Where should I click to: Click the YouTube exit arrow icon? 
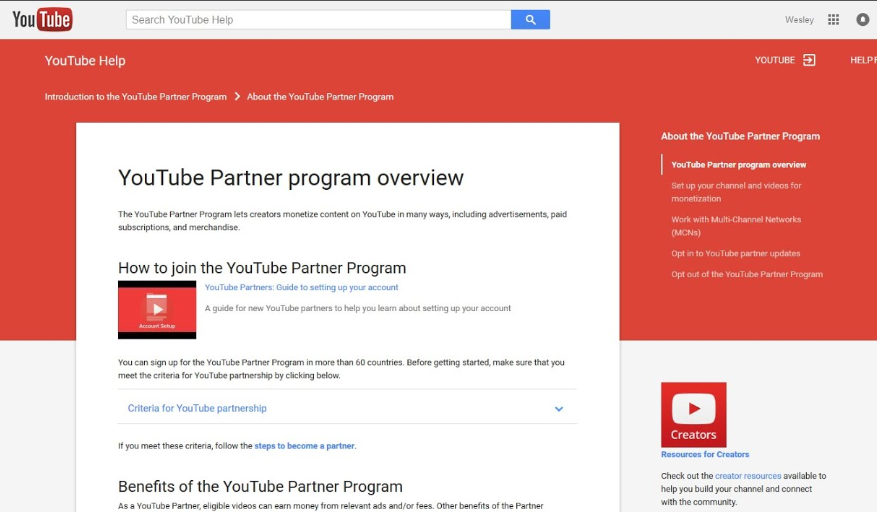tap(809, 60)
